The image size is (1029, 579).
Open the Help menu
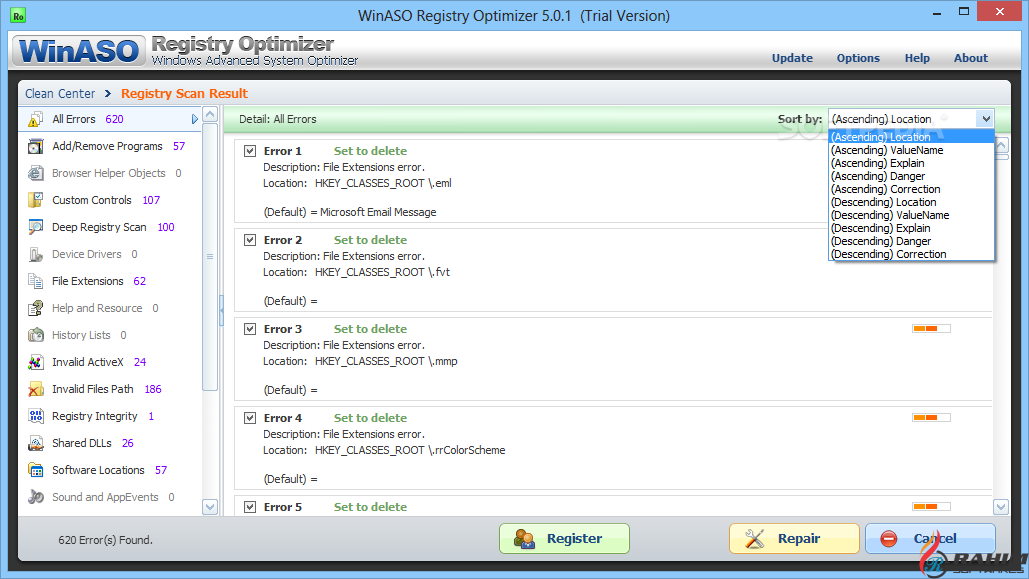(x=917, y=58)
